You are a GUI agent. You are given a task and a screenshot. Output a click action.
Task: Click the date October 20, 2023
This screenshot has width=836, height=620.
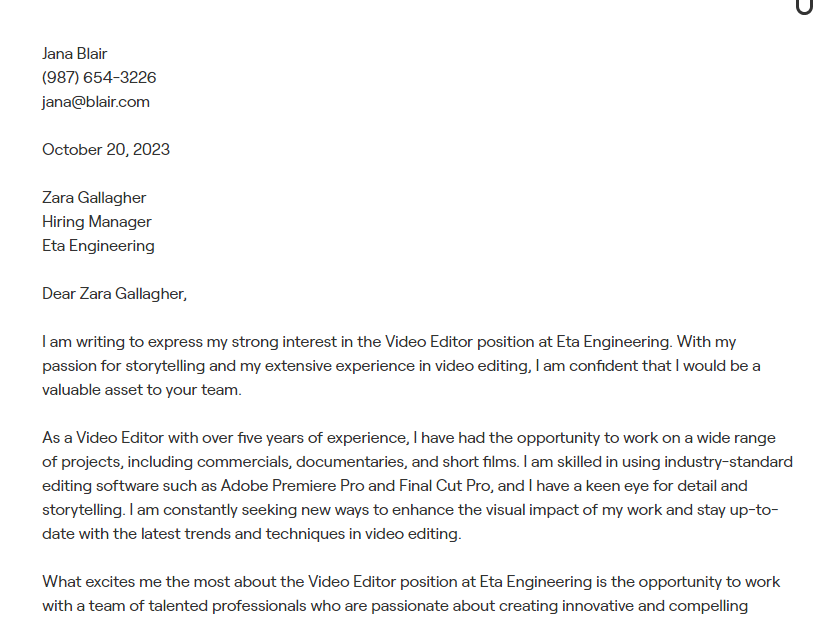click(x=106, y=150)
